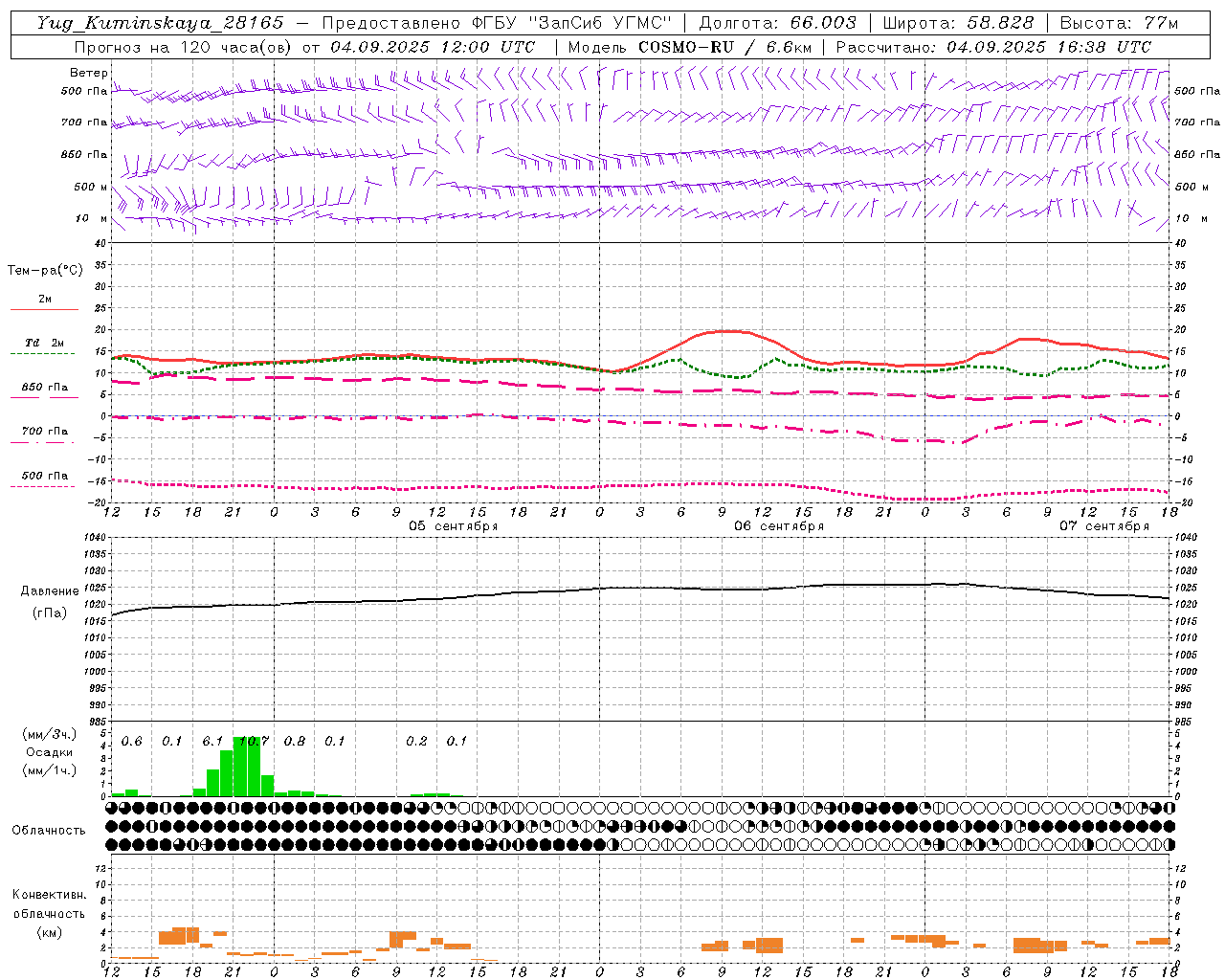The height and width of the screenshot is (980, 1225).
Task: Click the (мм/3ч.) precipitation unit label
Action: 49,734
